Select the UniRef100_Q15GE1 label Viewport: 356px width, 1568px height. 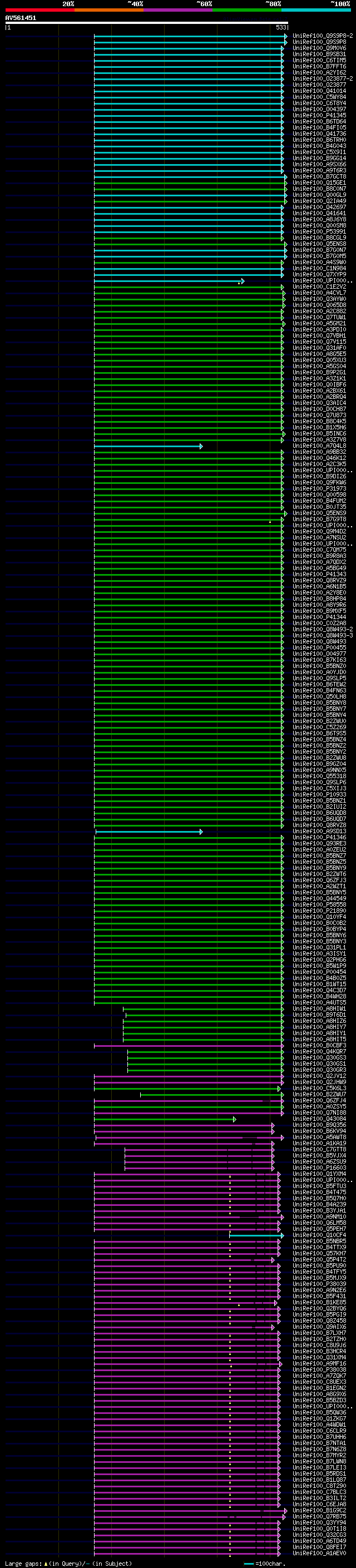pos(319,182)
